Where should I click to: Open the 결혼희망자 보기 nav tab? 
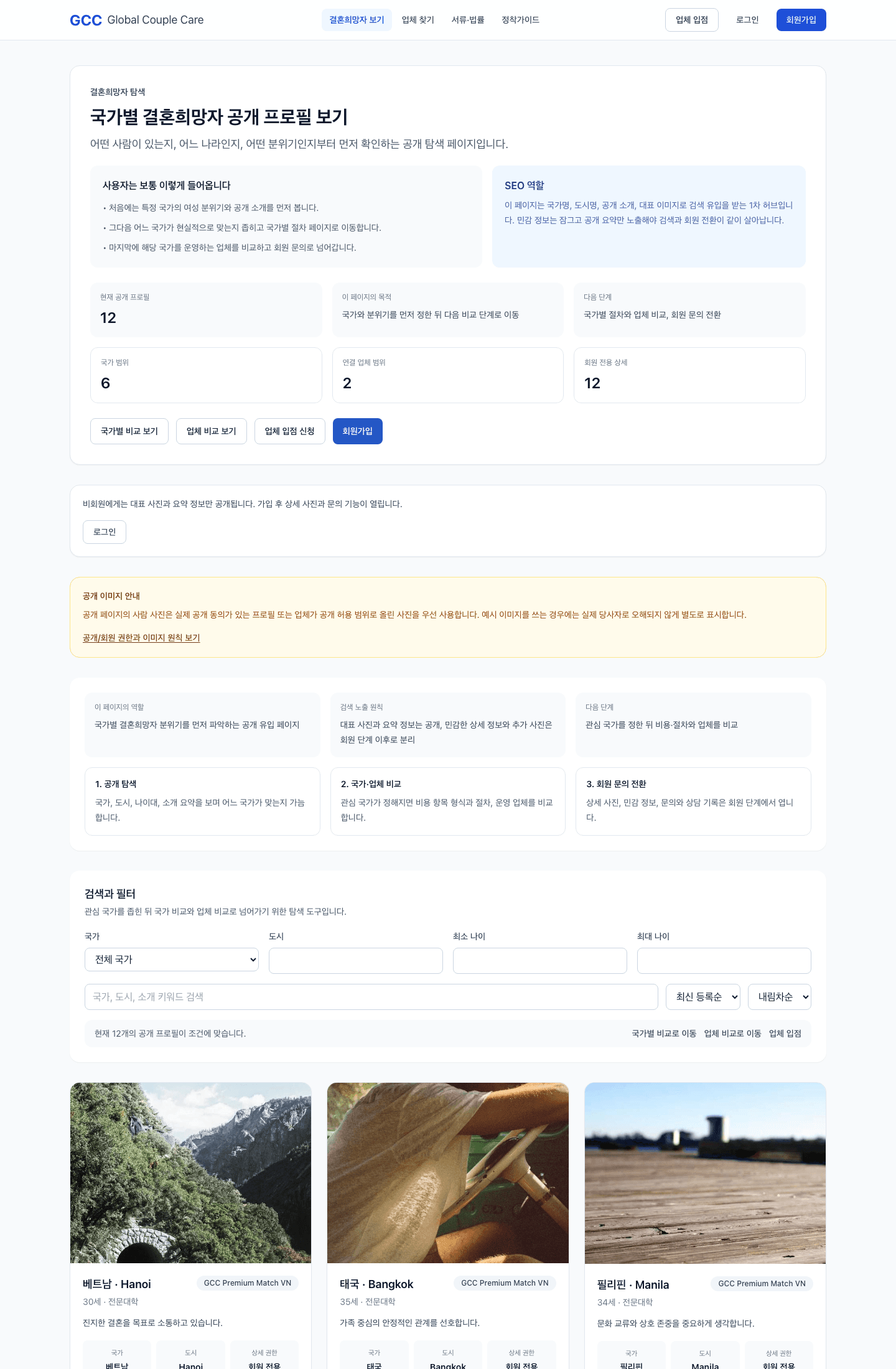pyautogui.click(x=357, y=20)
